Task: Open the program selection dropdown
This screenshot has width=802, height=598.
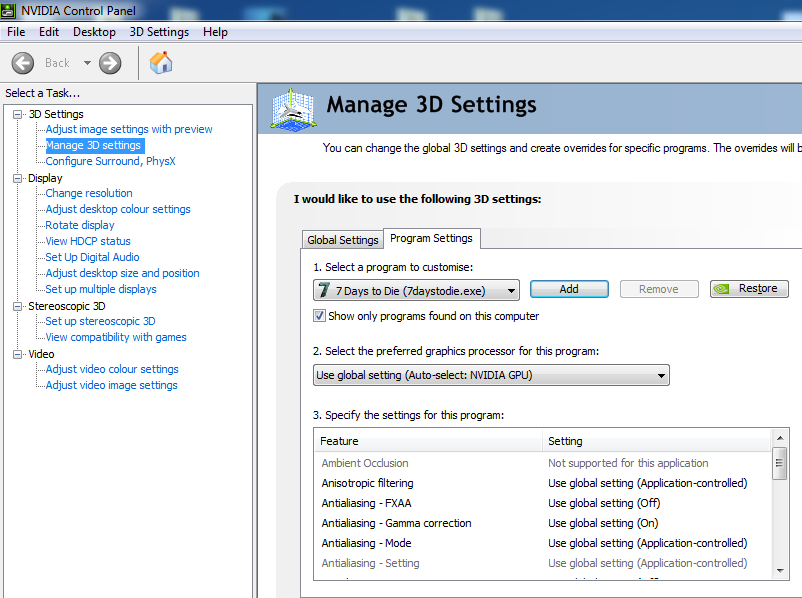Action: pos(416,290)
